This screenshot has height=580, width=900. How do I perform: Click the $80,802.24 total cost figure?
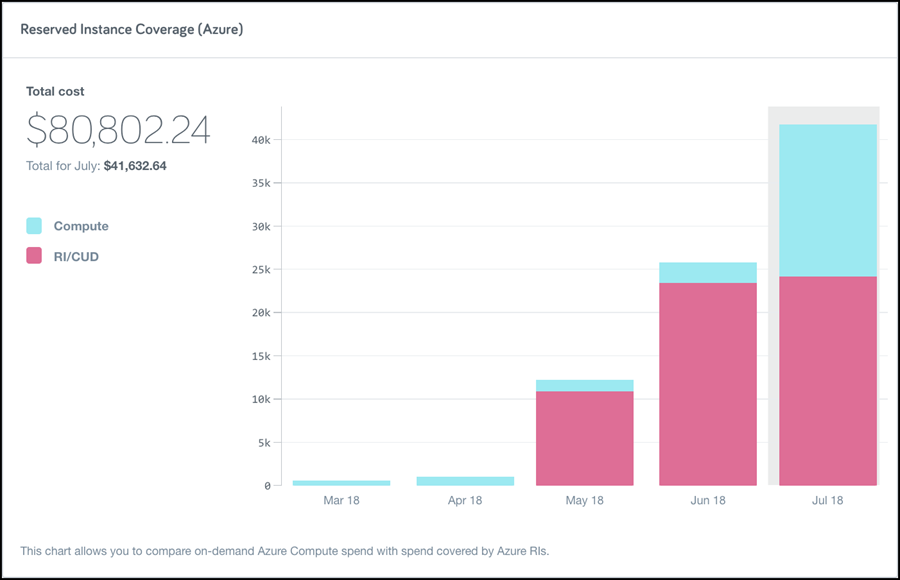click(x=118, y=130)
